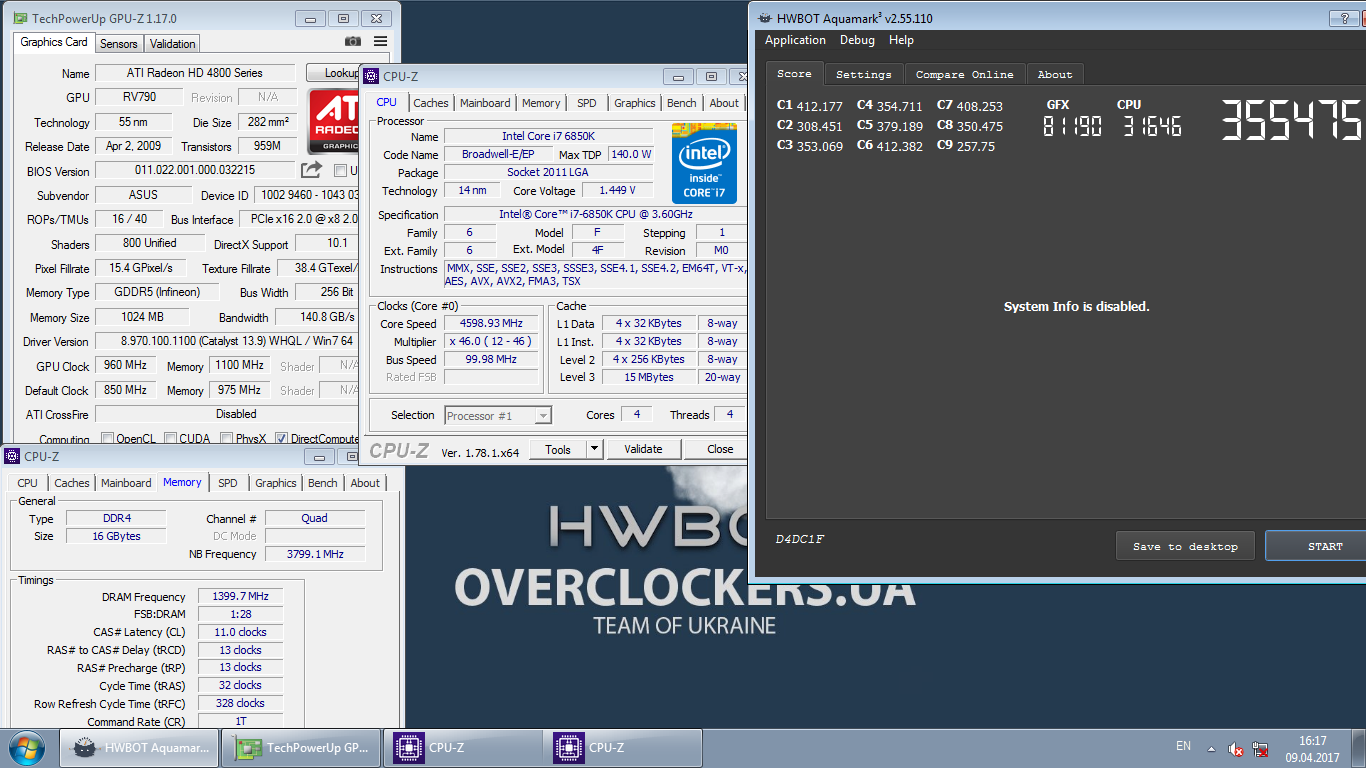Toggle the CUDA checkbox in GPU-Z
1366x768 pixels.
coord(170,439)
